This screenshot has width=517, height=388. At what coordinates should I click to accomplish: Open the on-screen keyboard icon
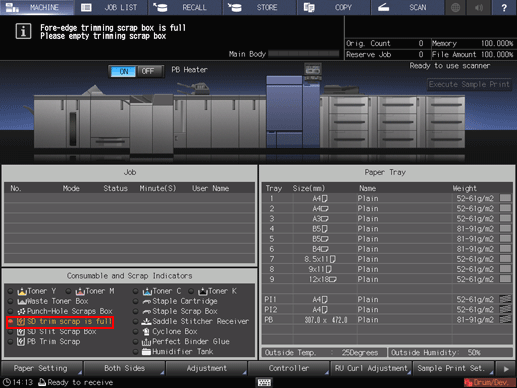tap(264, 382)
